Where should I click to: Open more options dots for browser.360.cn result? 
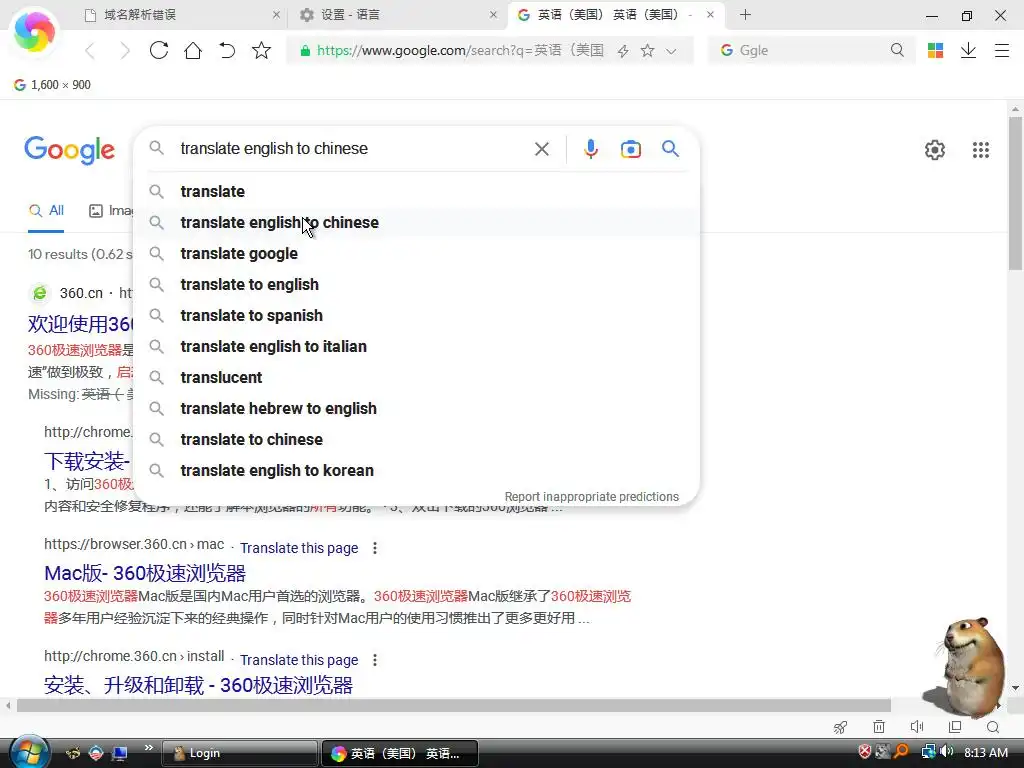(x=375, y=548)
